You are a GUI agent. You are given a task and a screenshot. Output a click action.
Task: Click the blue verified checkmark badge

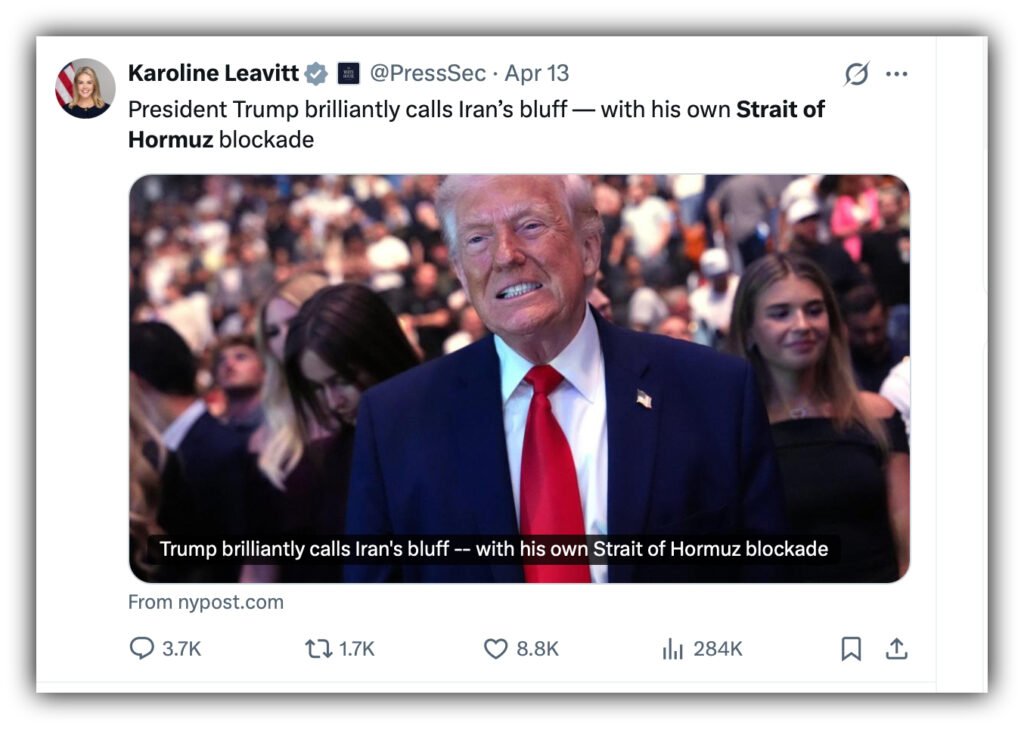pos(316,73)
